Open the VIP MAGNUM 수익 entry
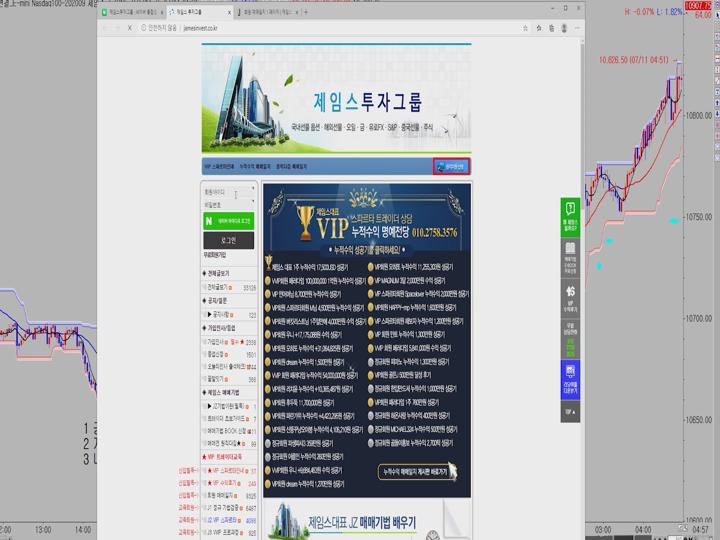The image size is (720, 540). 407,281
